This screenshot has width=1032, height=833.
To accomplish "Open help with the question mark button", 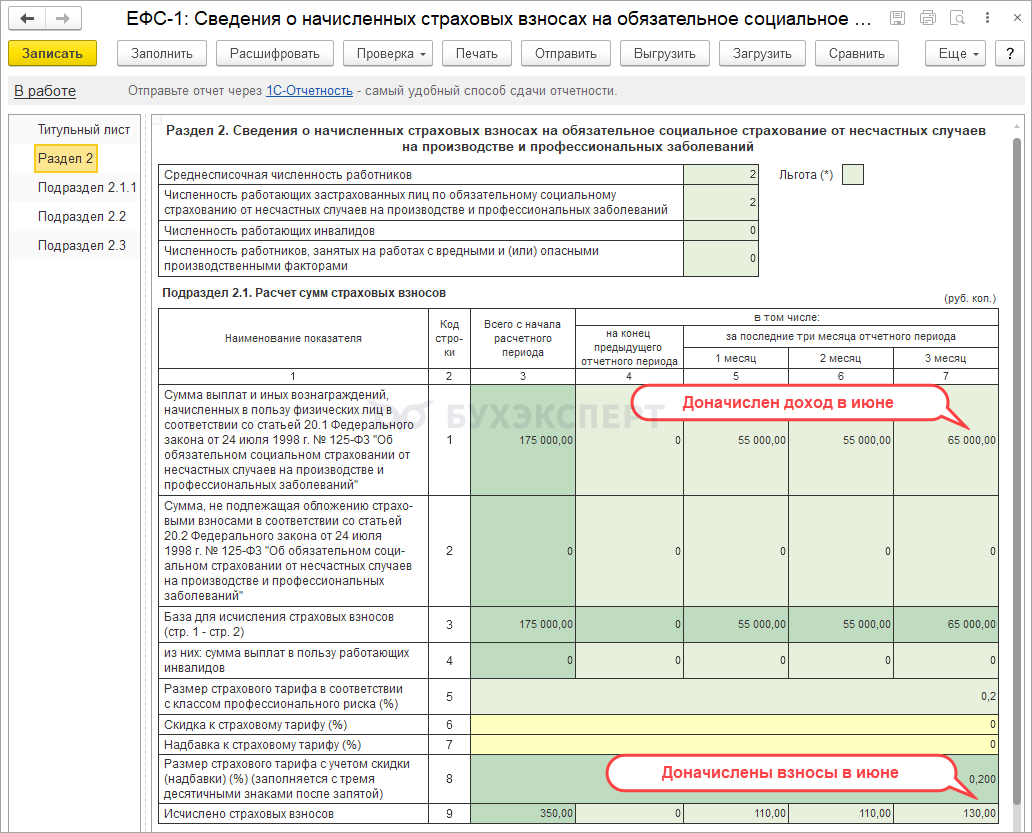I will coord(1010,53).
